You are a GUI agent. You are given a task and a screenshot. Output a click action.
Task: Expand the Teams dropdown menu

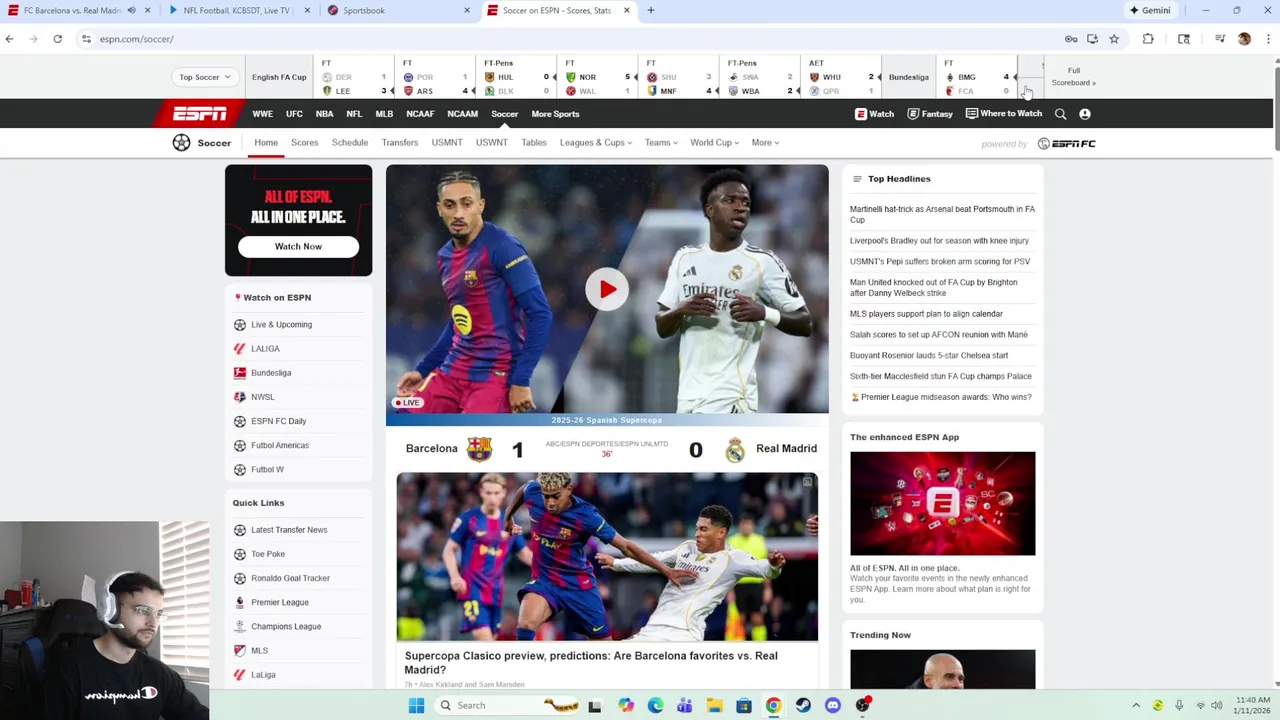pyautogui.click(x=661, y=143)
